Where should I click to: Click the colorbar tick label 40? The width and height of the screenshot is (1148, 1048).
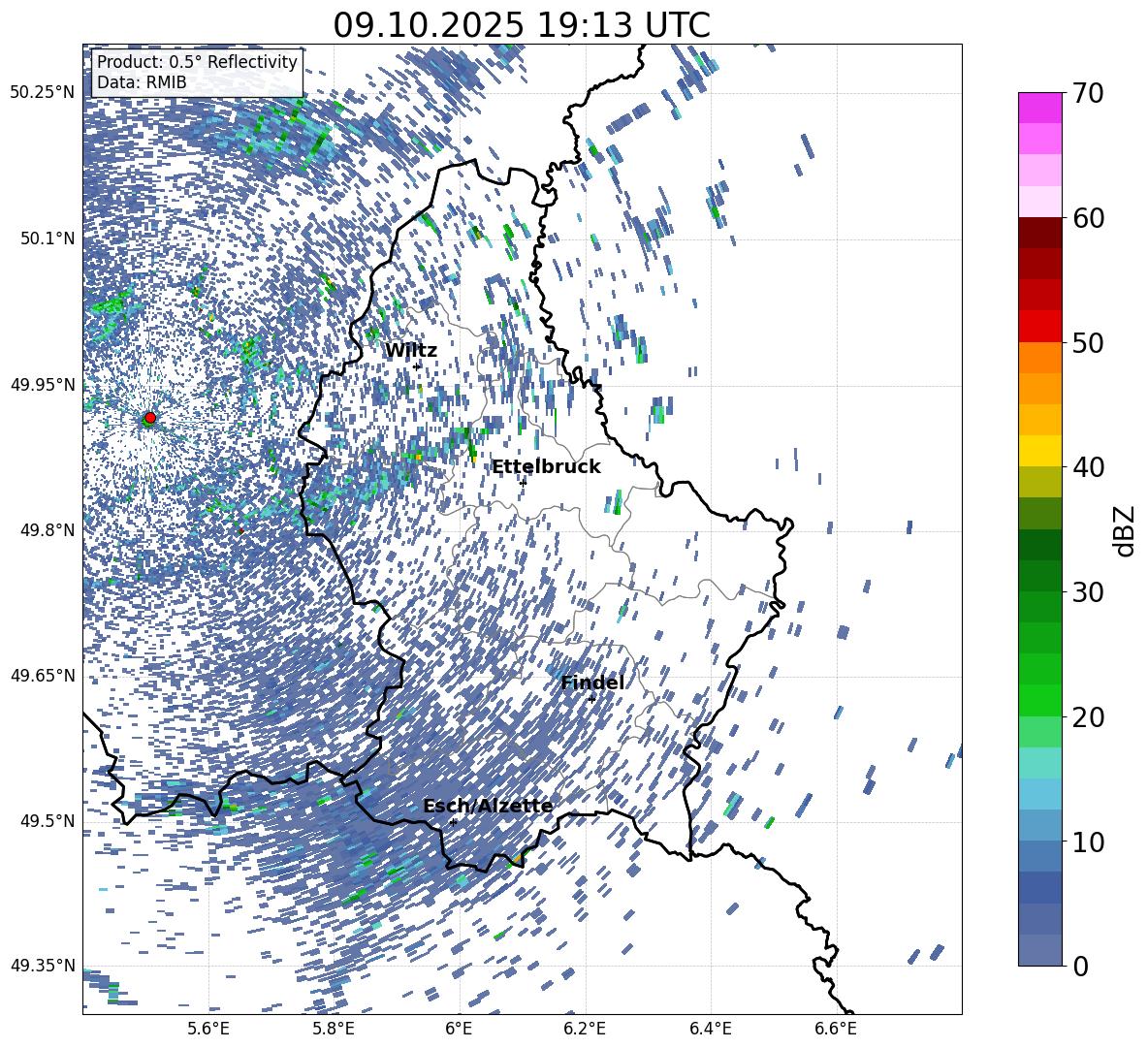click(x=1087, y=467)
